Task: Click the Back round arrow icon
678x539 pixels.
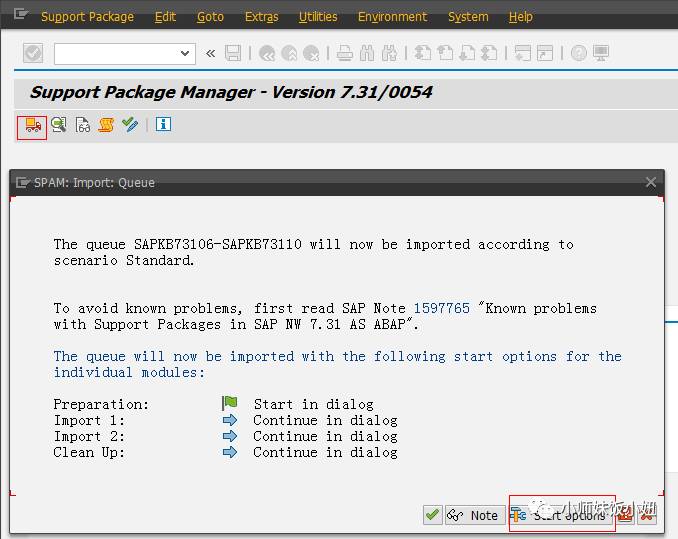Action: (267, 54)
